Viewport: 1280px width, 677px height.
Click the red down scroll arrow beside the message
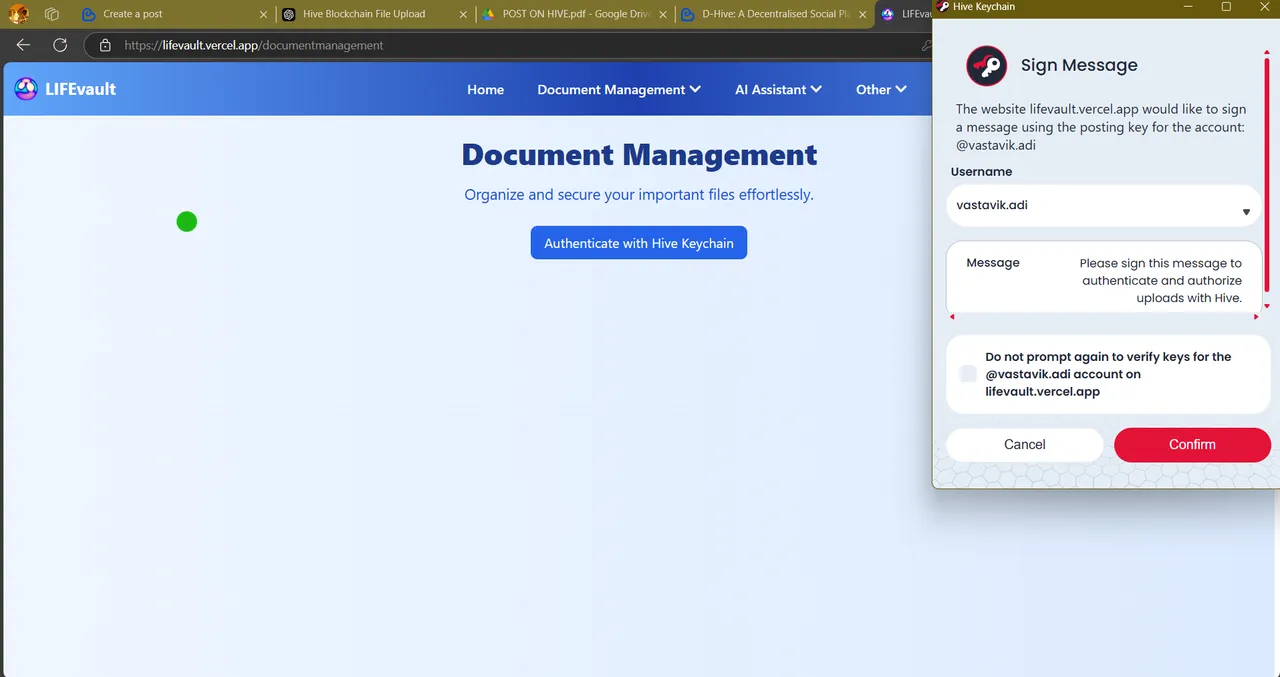(1267, 306)
